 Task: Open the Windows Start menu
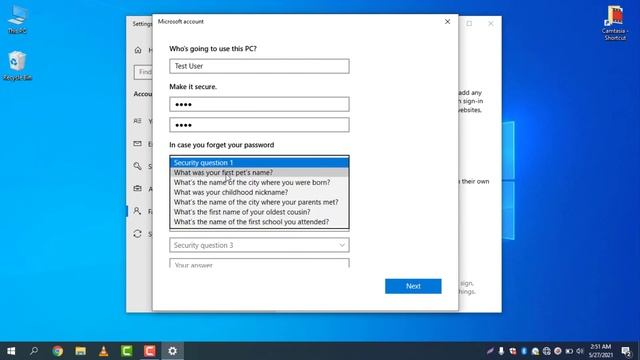[11, 351]
